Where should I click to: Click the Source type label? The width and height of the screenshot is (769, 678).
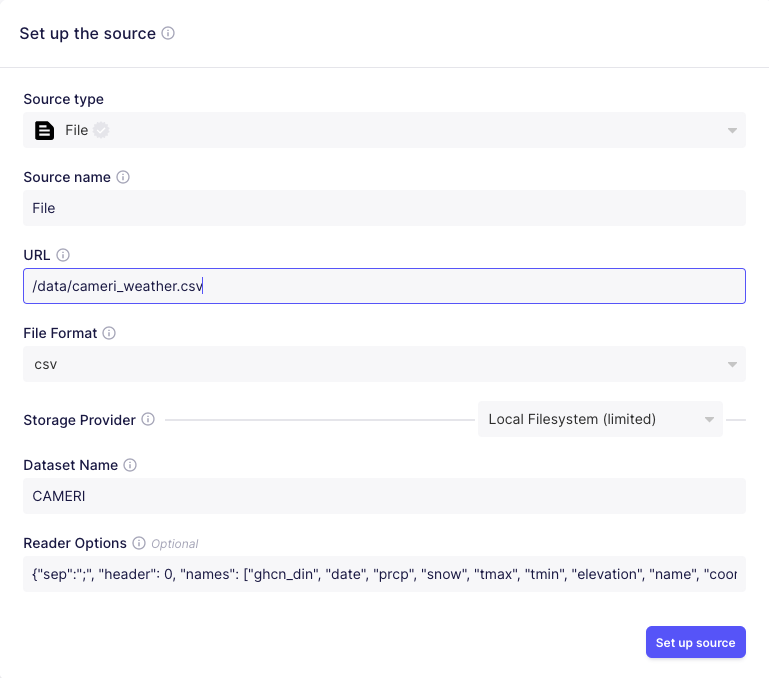[x=63, y=99]
